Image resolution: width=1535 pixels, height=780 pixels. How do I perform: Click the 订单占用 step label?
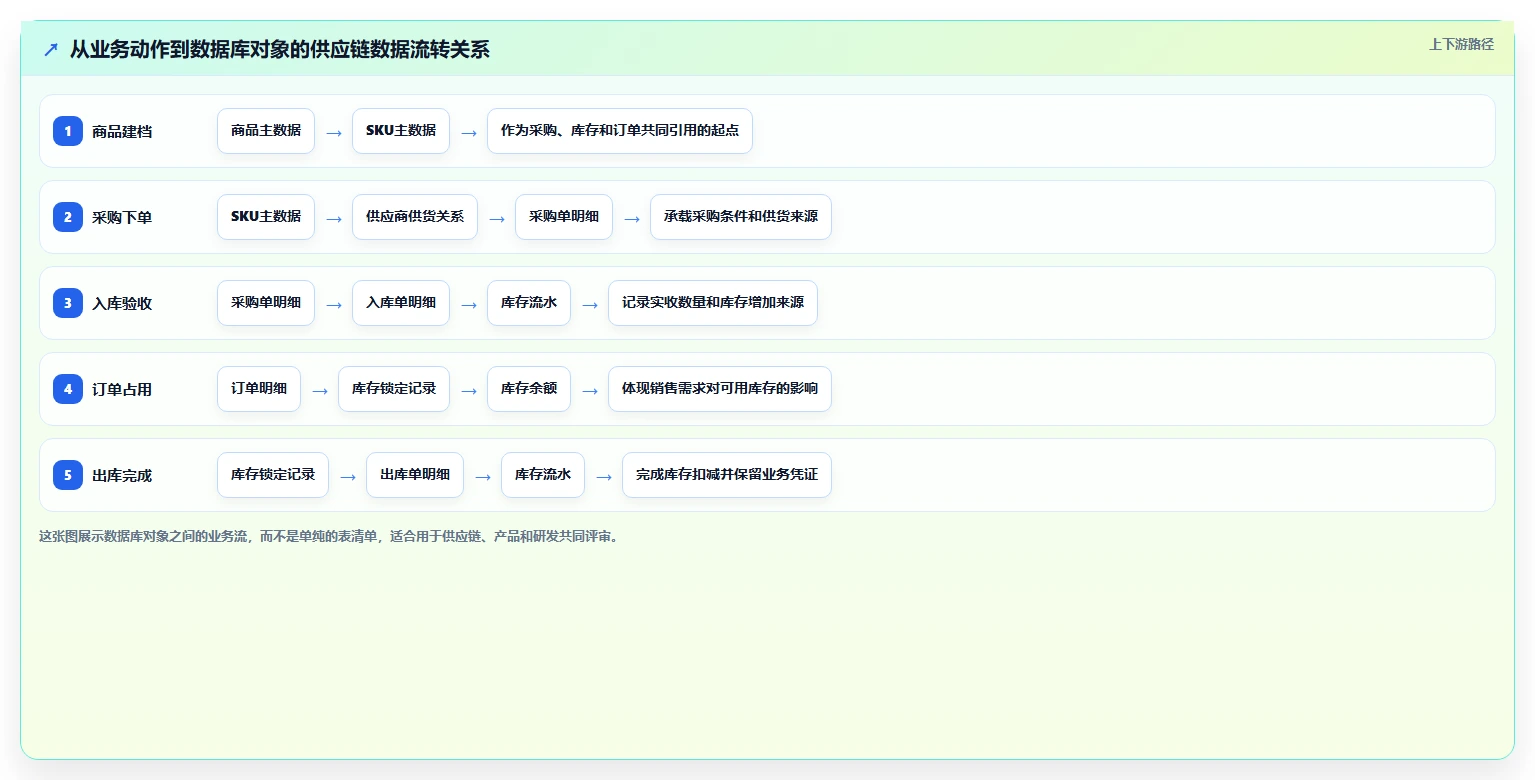[x=122, y=389]
